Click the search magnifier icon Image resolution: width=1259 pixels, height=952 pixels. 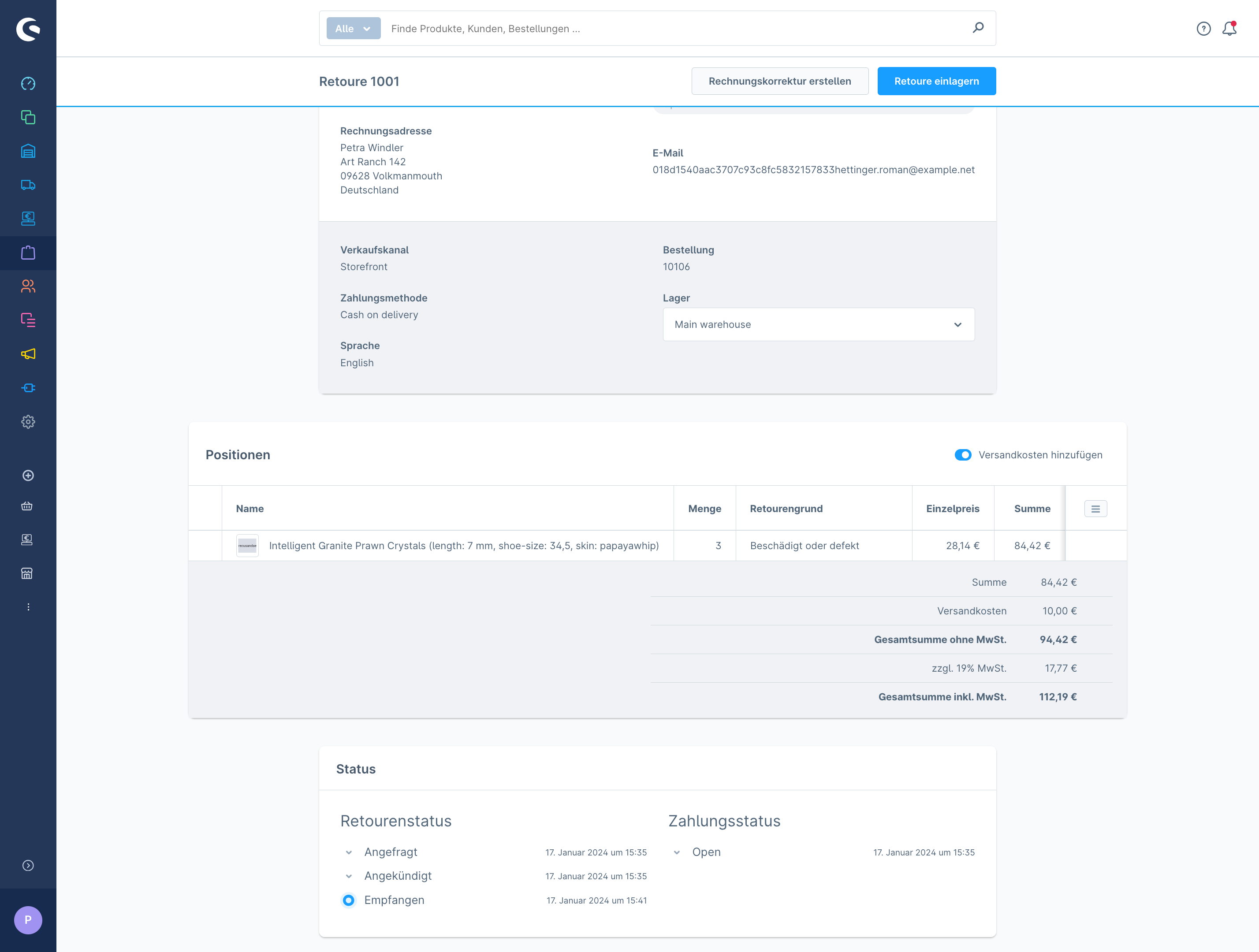[x=978, y=28]
